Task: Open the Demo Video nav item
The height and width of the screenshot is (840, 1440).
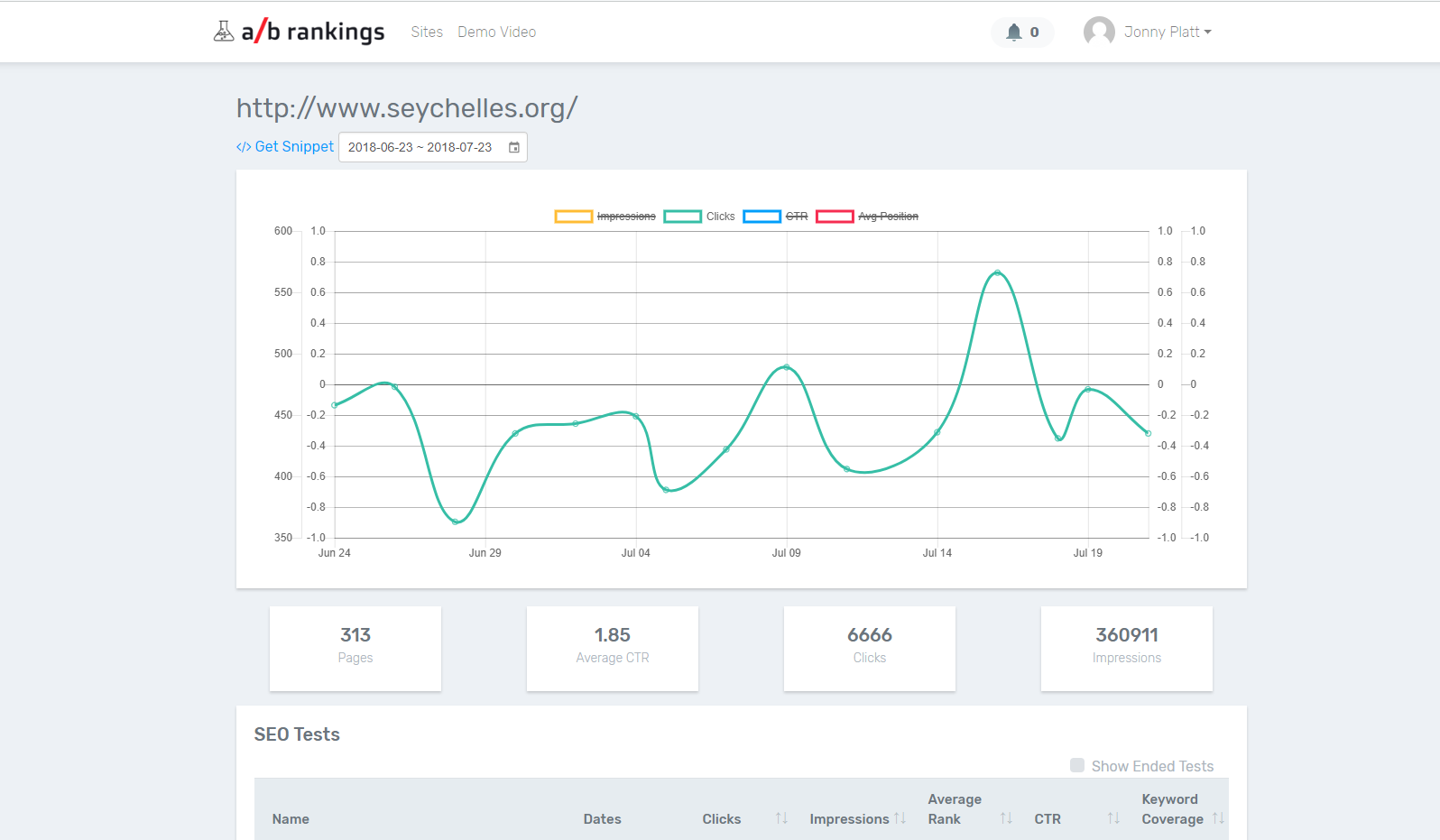Action: (496, 32)
